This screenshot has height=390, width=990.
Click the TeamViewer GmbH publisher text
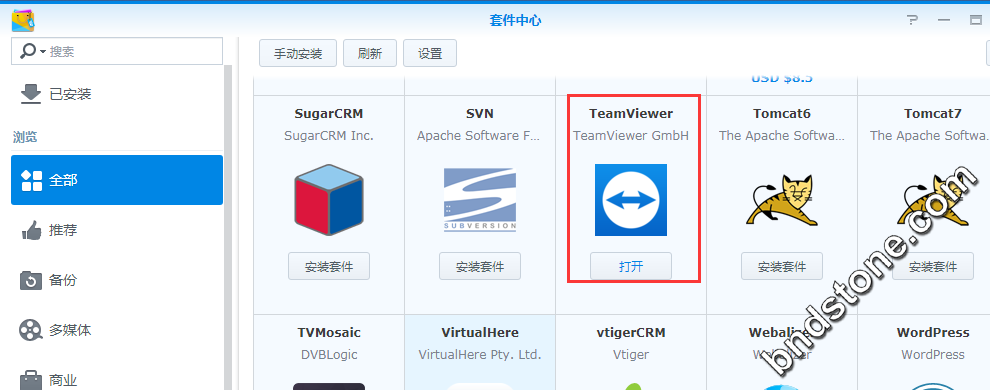pyautogui.click(x=631, y=136)
